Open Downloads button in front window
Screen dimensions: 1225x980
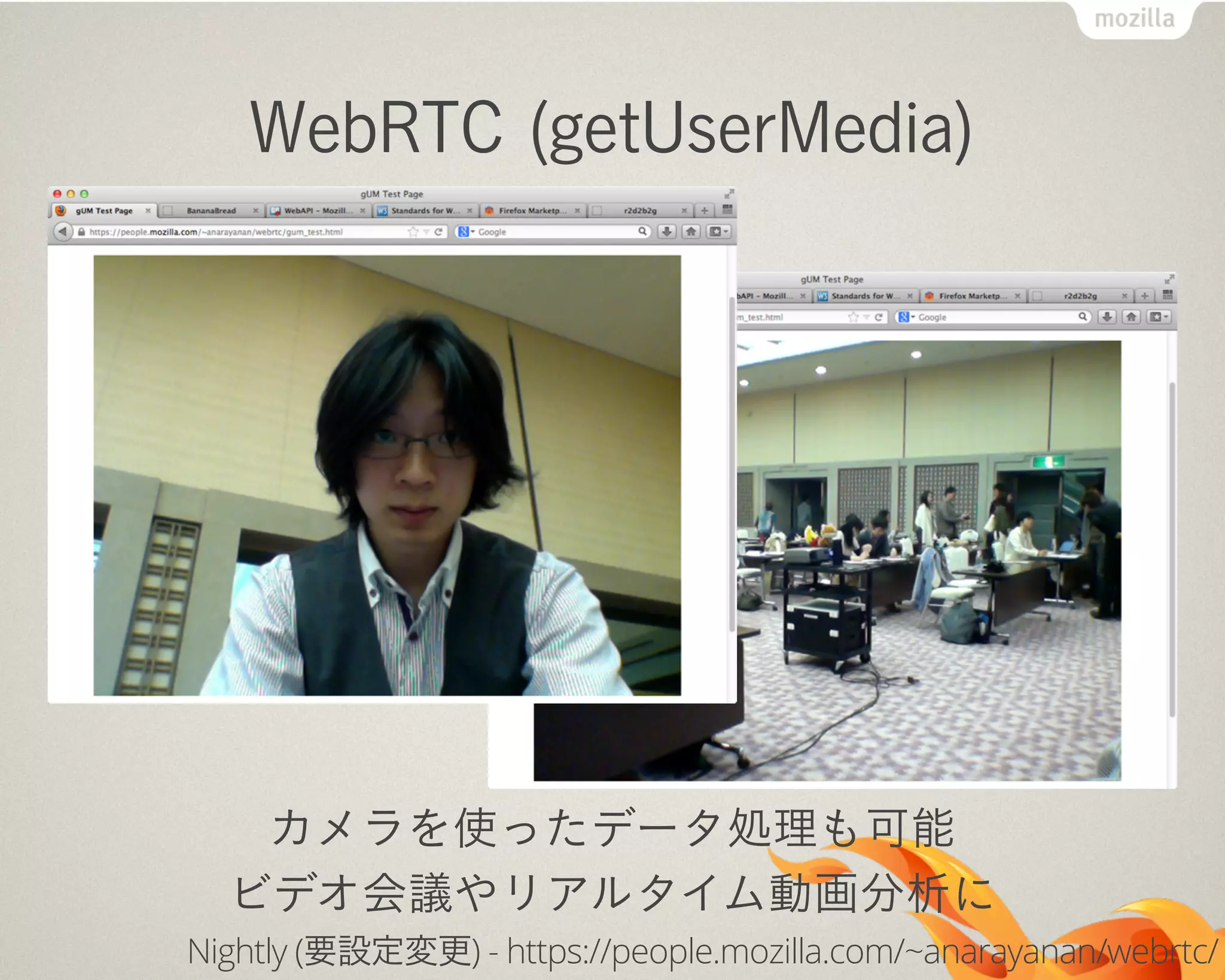[x=667, y=232]
